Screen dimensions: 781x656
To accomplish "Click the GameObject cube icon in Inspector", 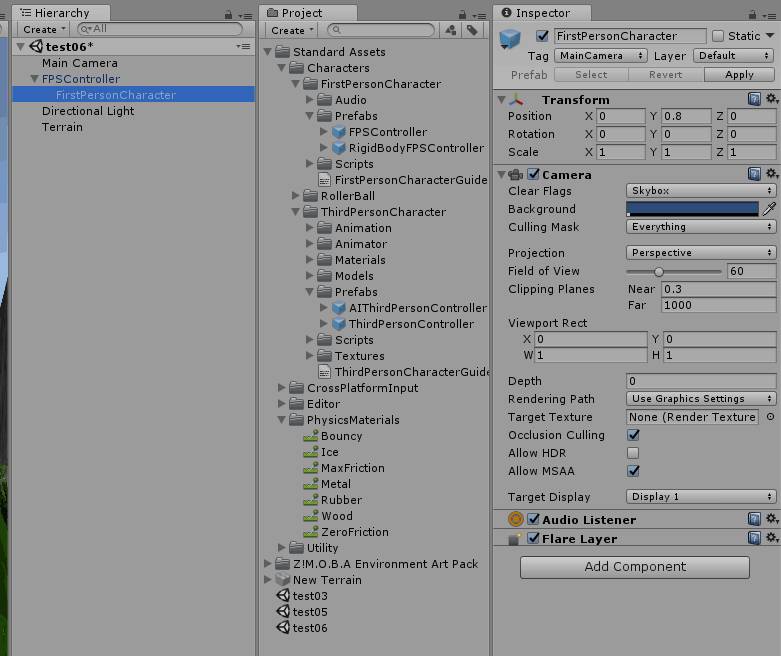I will (510, 39).
